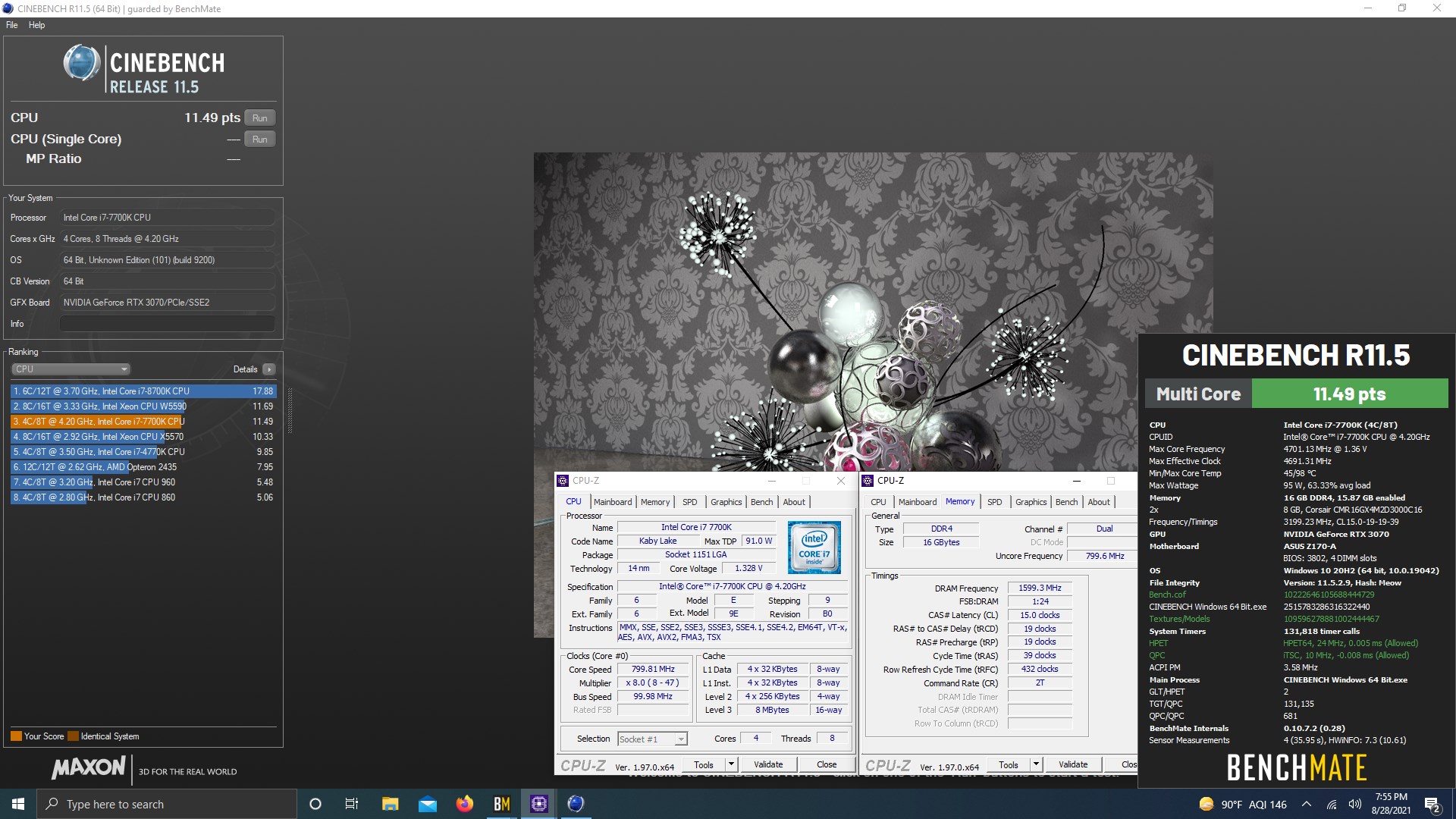Click the Your Score orange legend swatch
This screenshot has width=1456, height=819.
(x=16, y=736)
